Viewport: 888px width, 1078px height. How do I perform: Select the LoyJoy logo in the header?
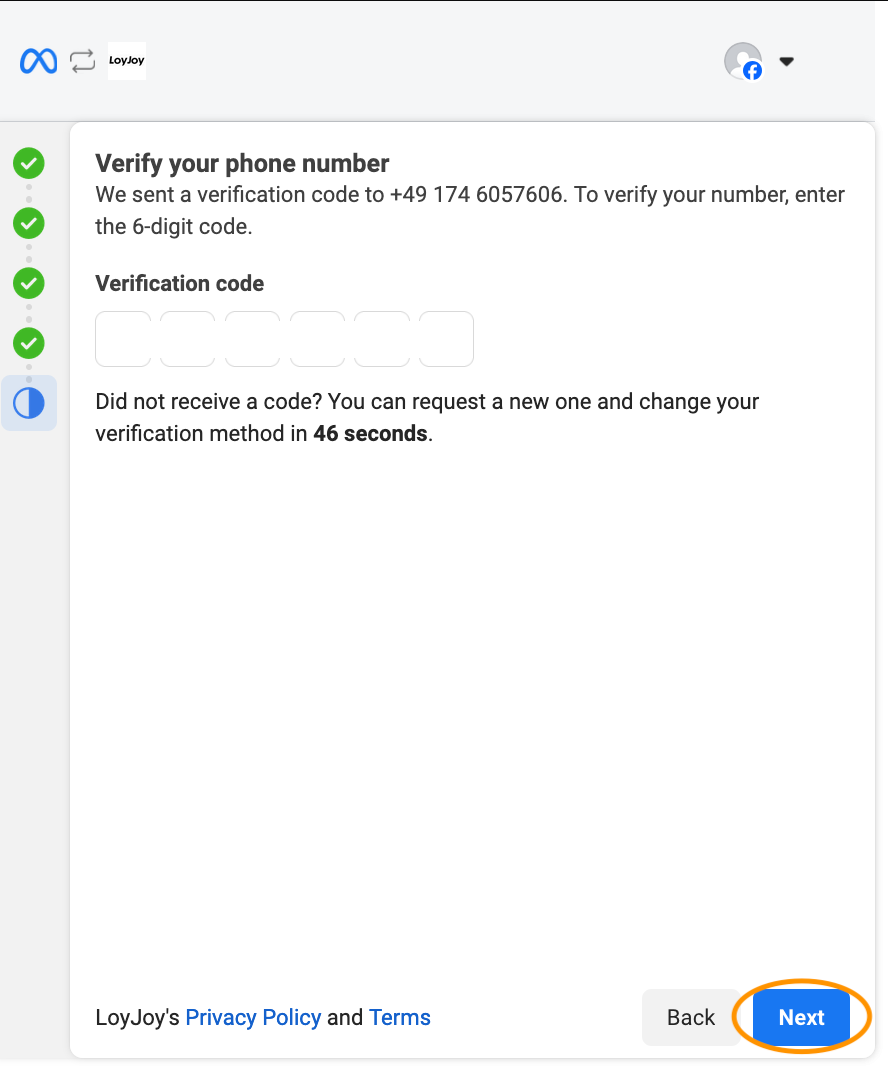coord(126,60)
